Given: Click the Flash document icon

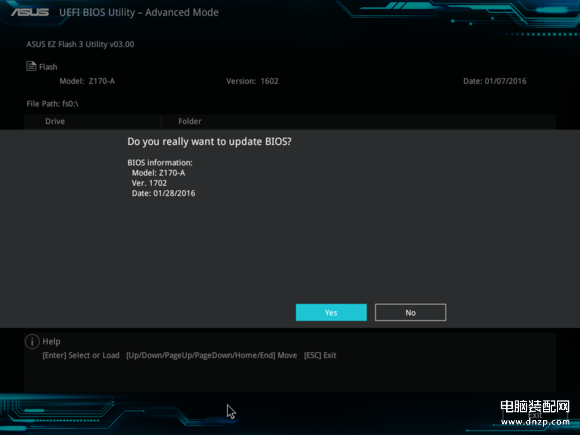Looking at the screenshot, I should coord(31,66).
